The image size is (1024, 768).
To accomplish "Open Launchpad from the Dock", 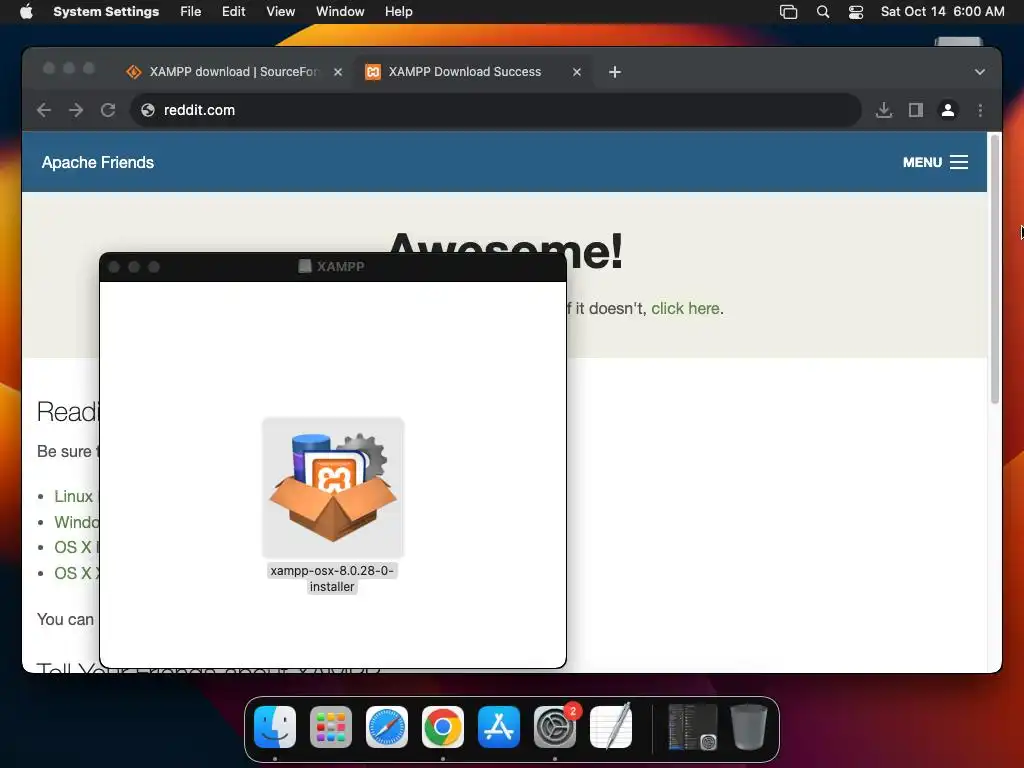I will click(330, 727).
